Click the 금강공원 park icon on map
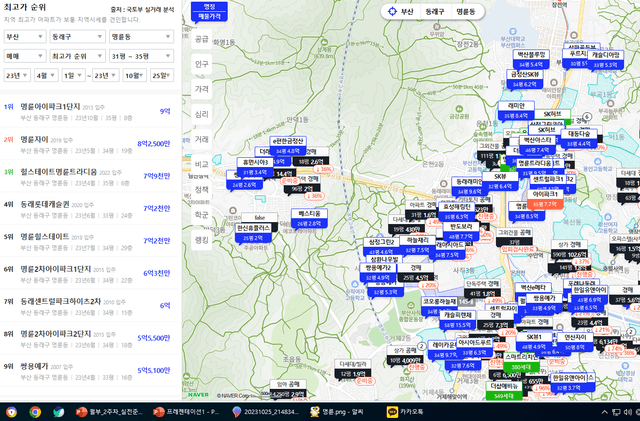The height and width of the screenshot is (421, 640). tap(459, 109)
